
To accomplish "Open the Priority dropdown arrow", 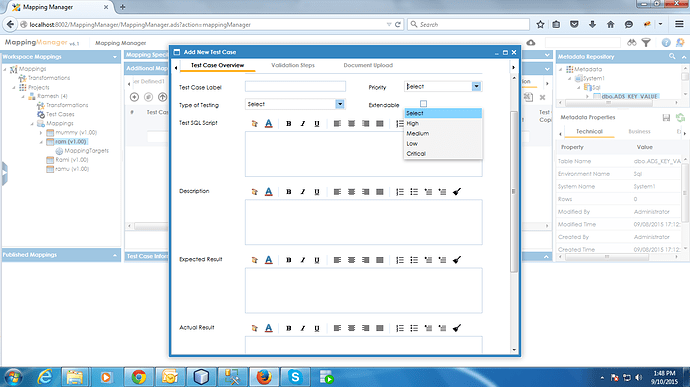I will [476, 87].
